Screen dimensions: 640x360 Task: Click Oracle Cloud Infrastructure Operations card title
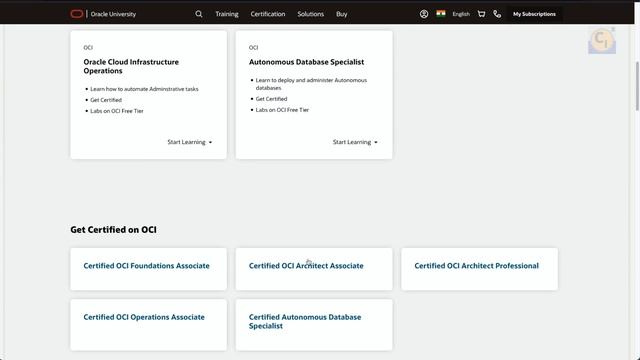coord(131,67)
